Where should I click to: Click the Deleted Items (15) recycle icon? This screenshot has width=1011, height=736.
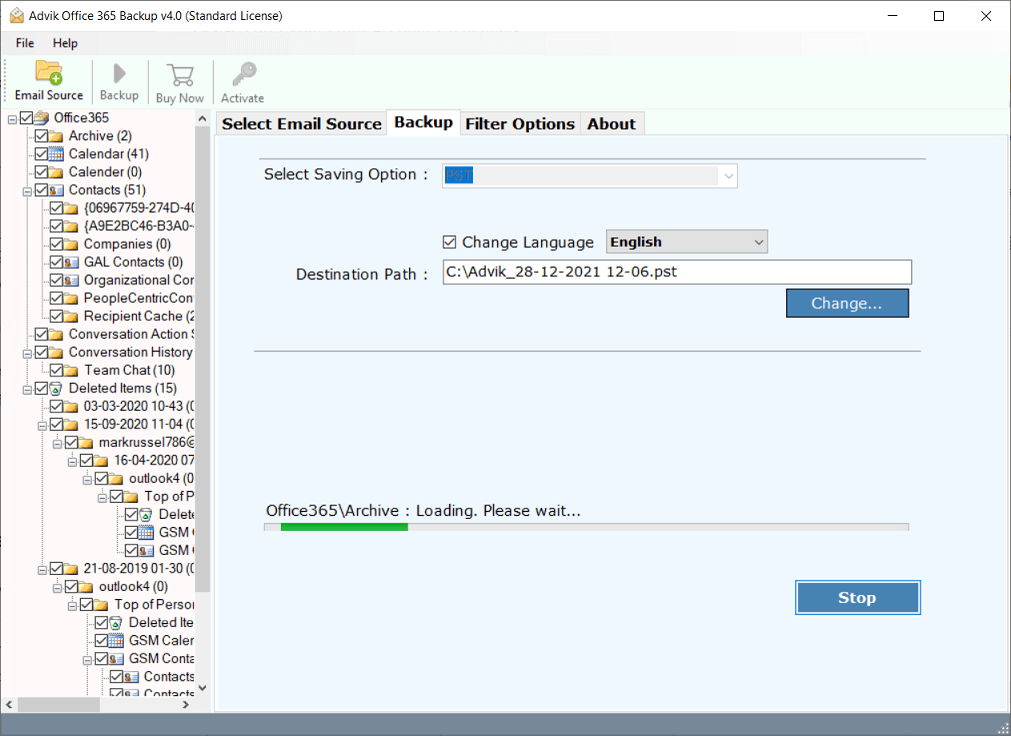pos(56,389)
